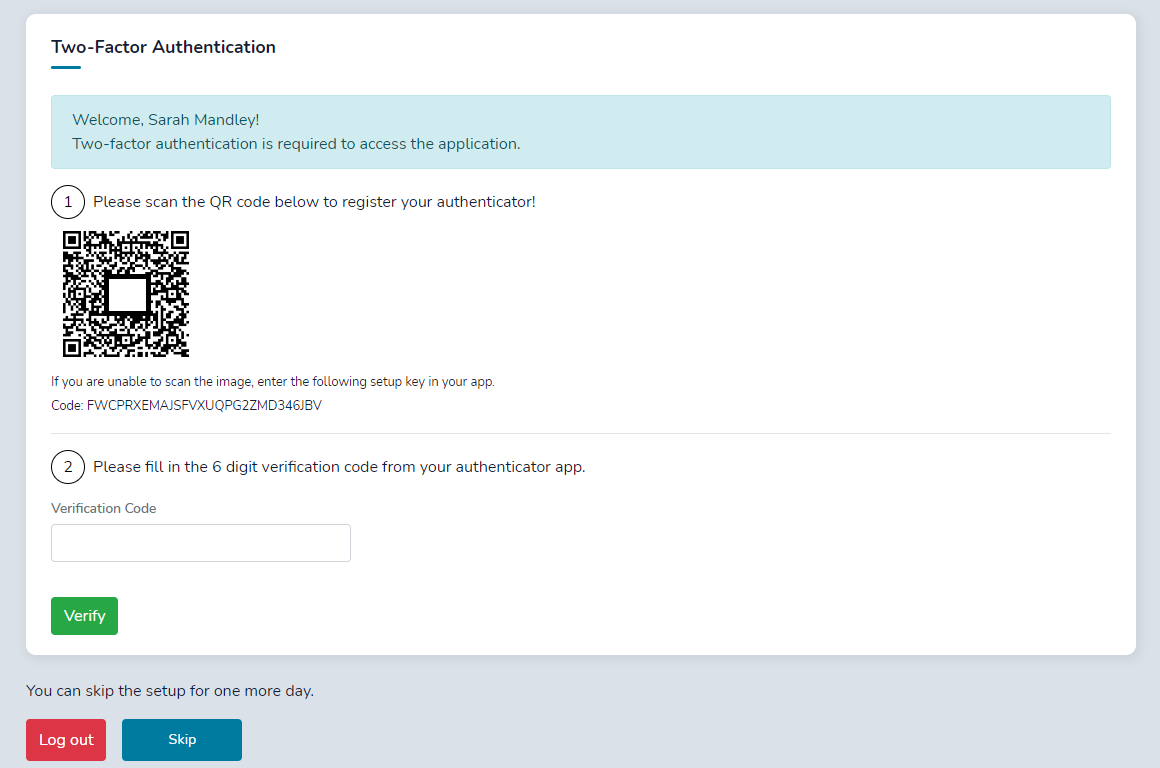
Task: Click 'You can skip the setup' notice
Action: [x=170, y=690]
